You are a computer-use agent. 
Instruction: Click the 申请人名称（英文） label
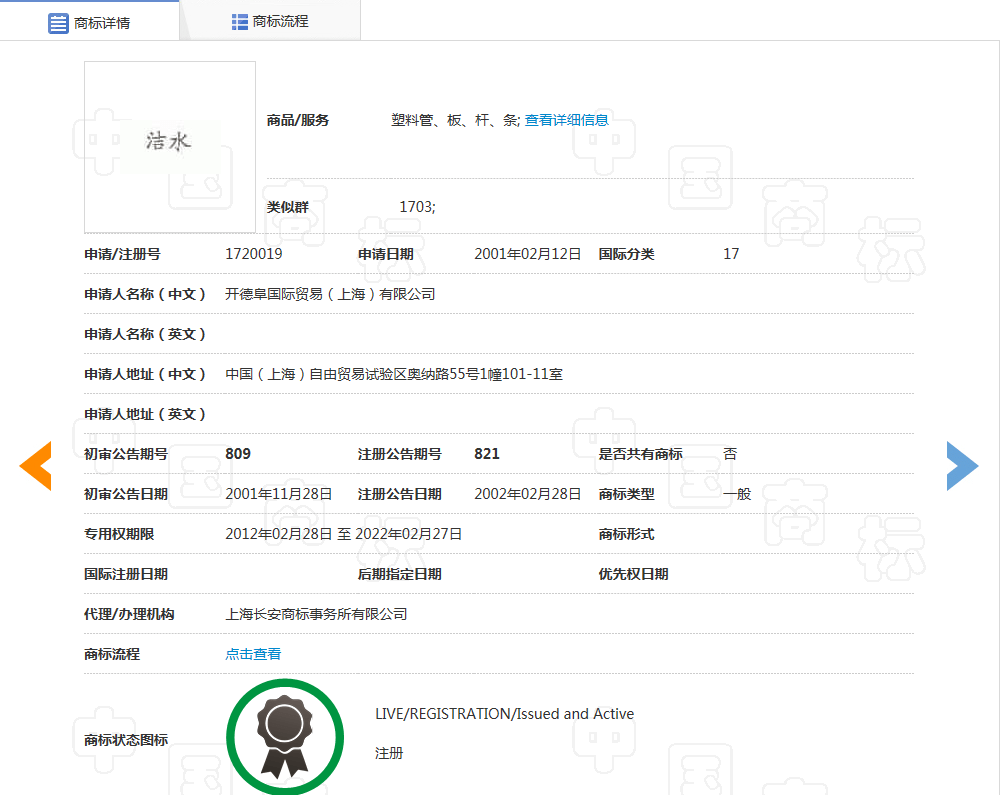pos(145,334)
